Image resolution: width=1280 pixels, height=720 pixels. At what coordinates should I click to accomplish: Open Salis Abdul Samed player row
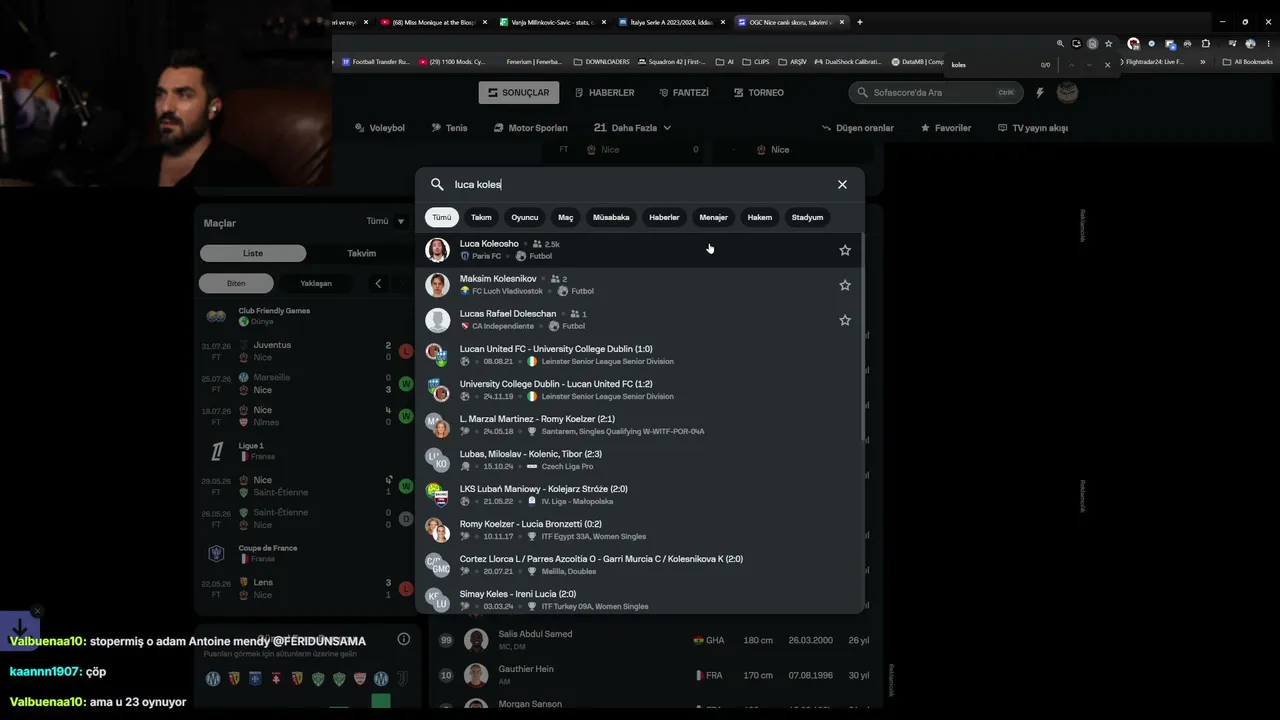pyautogui.click(x=655, y=640)
